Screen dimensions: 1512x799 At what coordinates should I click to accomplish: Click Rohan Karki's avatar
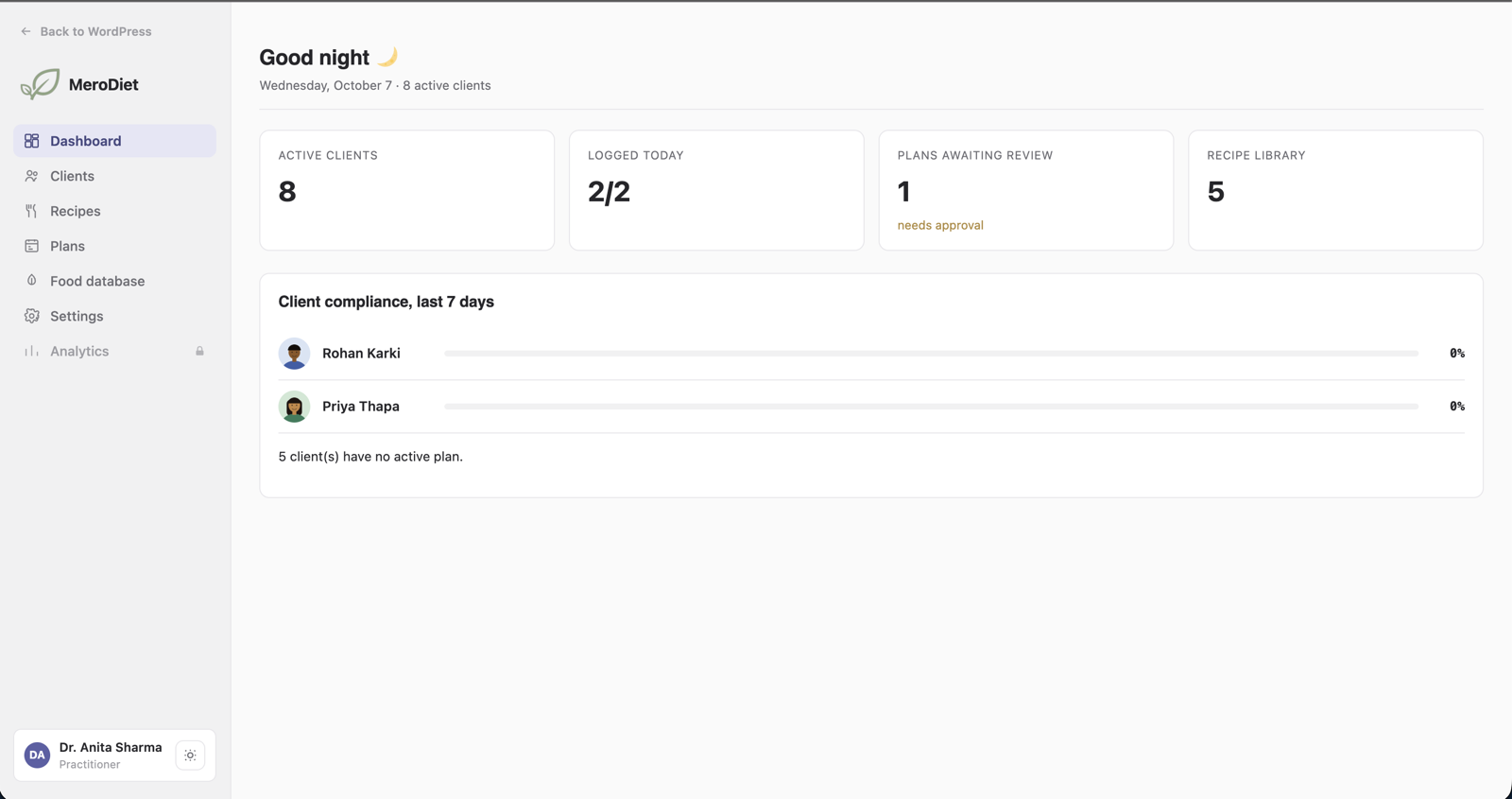(x=294, y=354)
